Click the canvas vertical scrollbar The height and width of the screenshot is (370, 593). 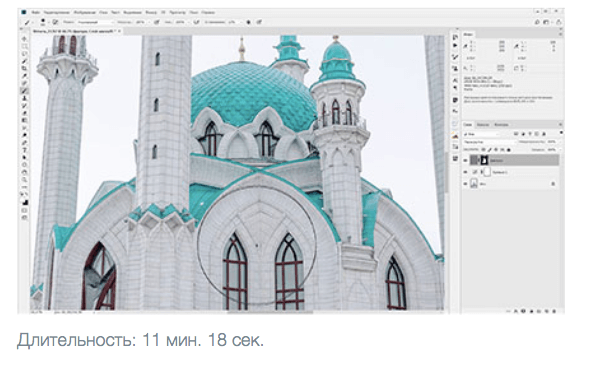[446, 172]
